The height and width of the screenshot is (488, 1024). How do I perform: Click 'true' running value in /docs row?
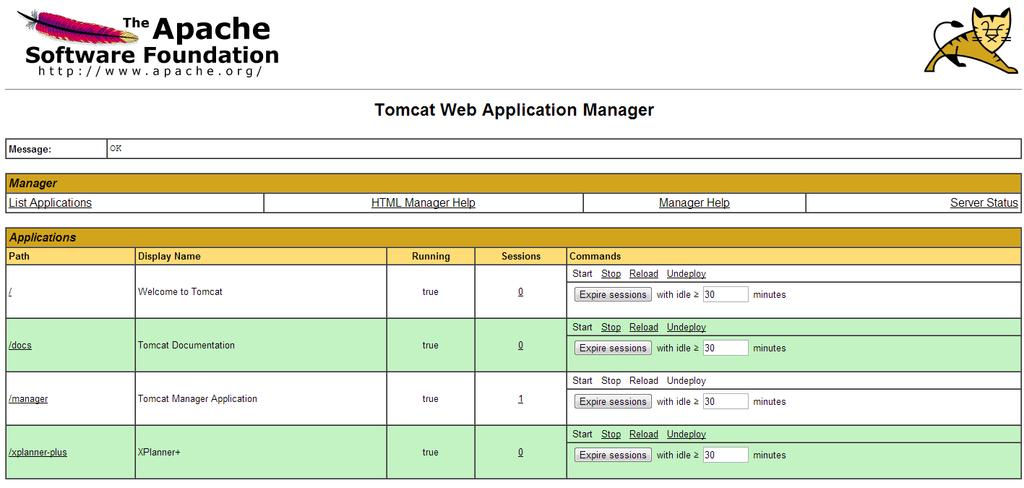click(x=430, y=345)
